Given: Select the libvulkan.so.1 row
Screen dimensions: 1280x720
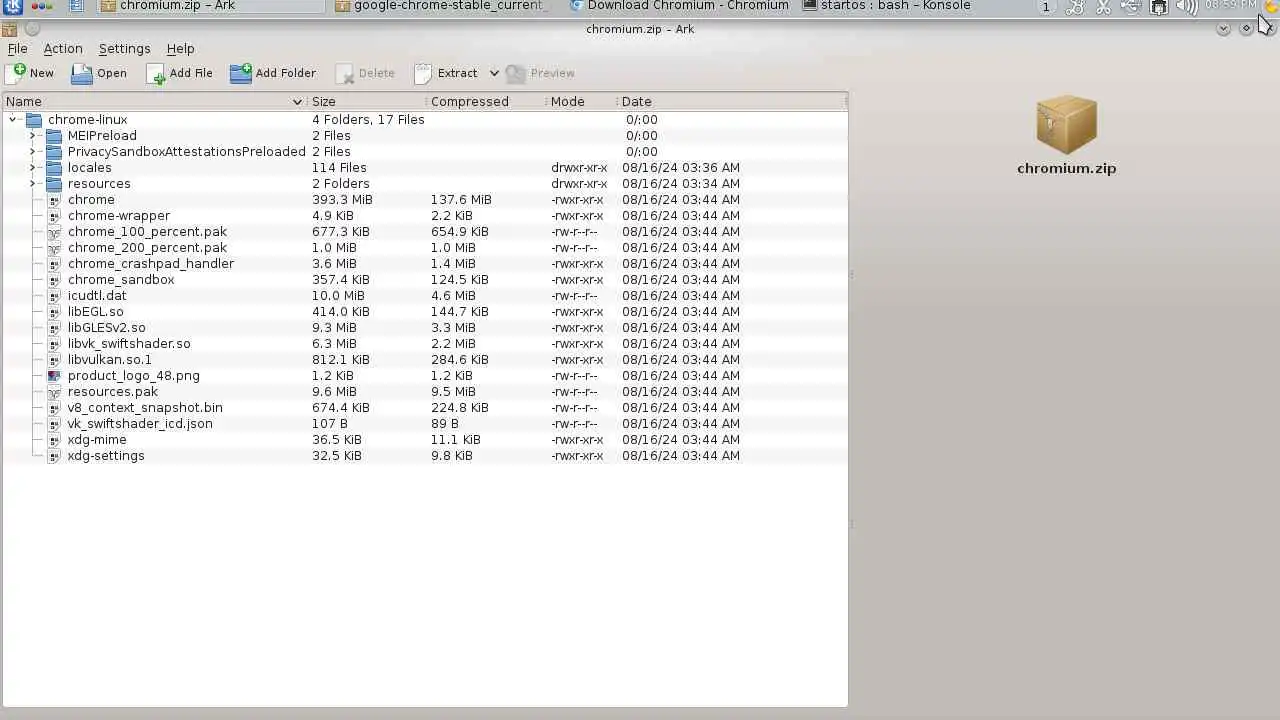Looking at the screenshot, I should (425, 360).
